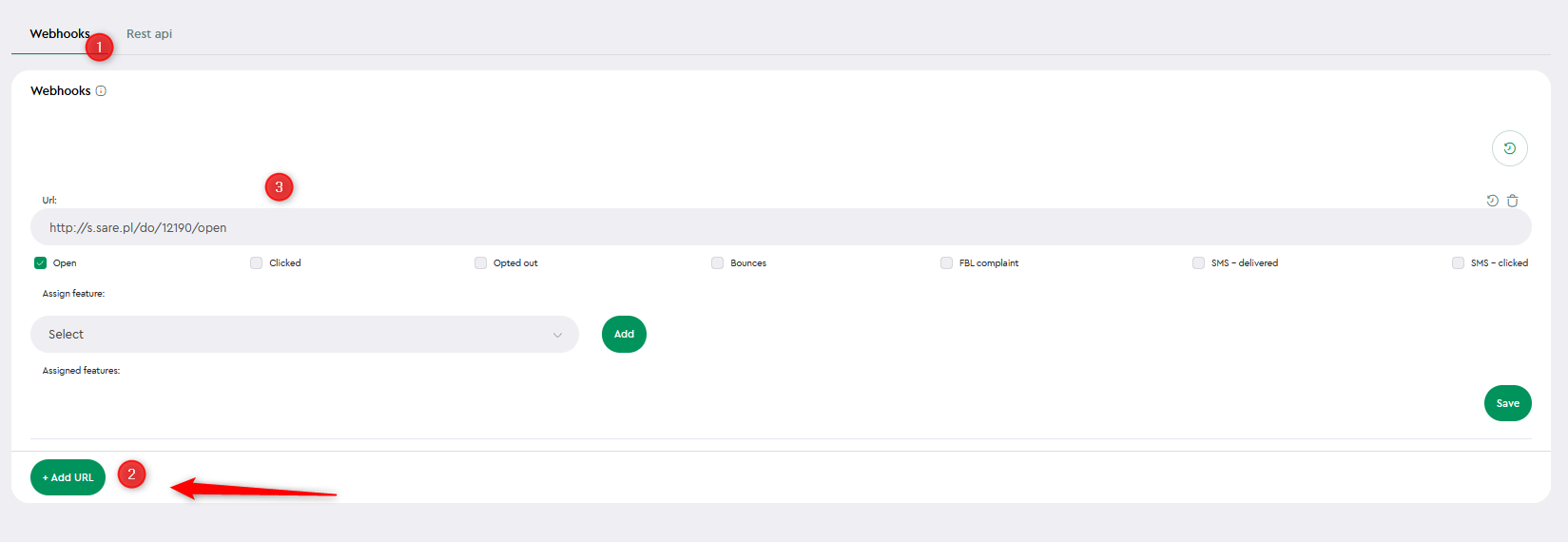The image size is (1568, 542).
Task: Uncheck the Open checkbox
Action: pos(40,263)
